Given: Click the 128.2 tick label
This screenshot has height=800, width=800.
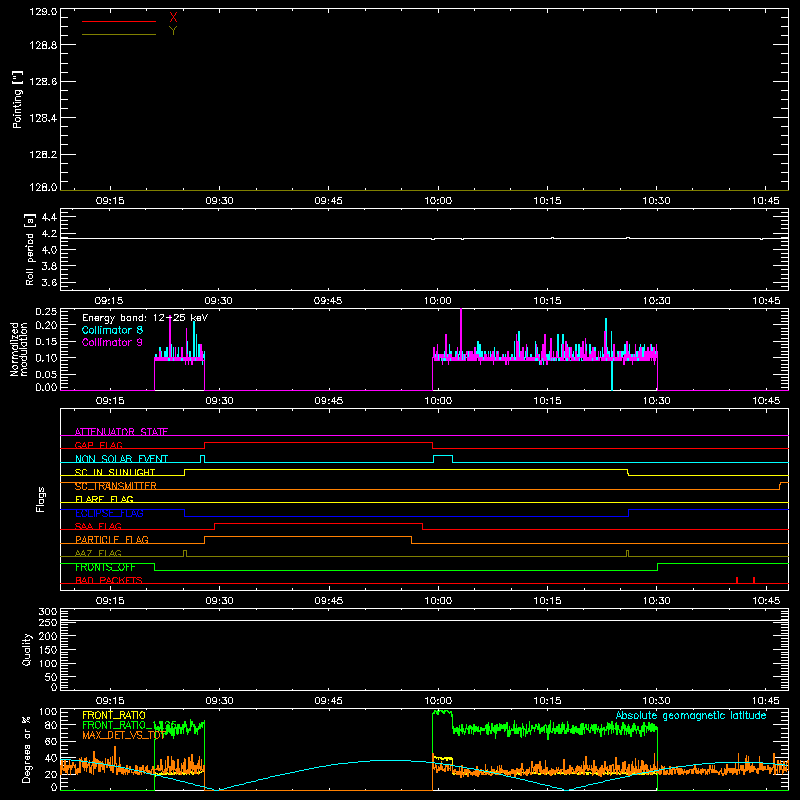Looking at the screenshot, I should tap(43, 155).
